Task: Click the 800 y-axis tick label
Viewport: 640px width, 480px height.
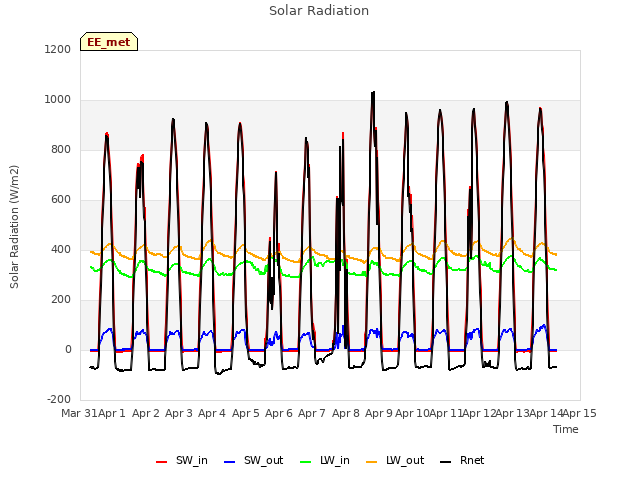Action: click(x=61, y=150)
